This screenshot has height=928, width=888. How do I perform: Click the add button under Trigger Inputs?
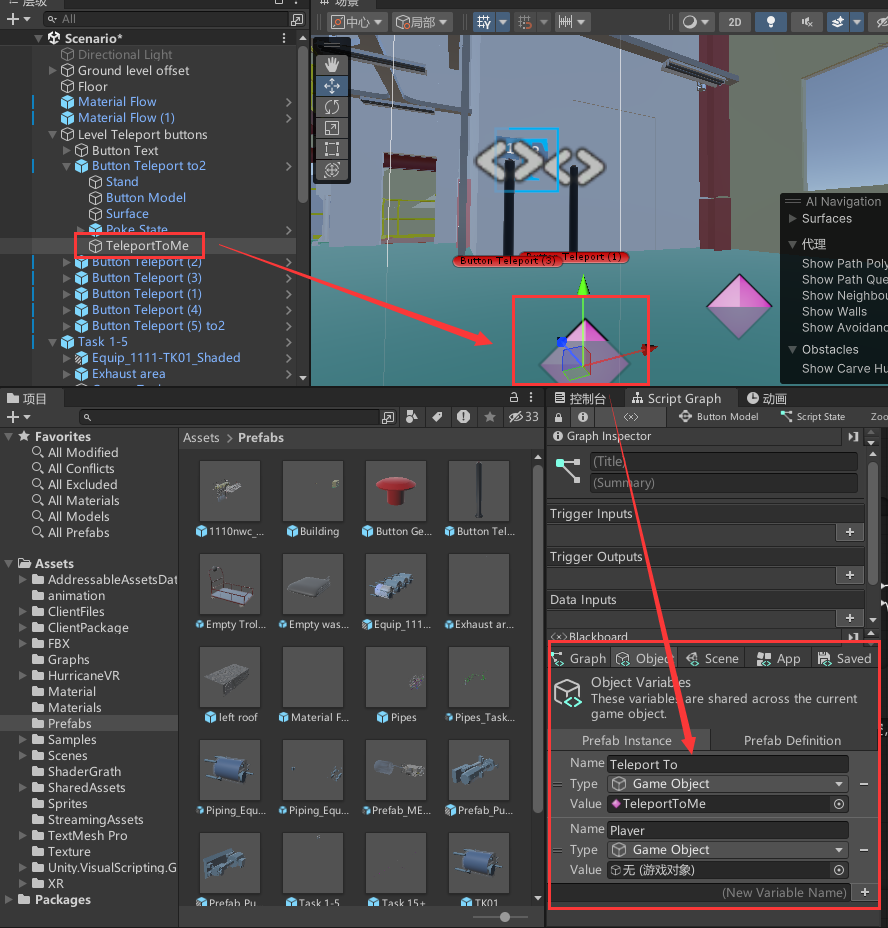(x=849, y=533)
